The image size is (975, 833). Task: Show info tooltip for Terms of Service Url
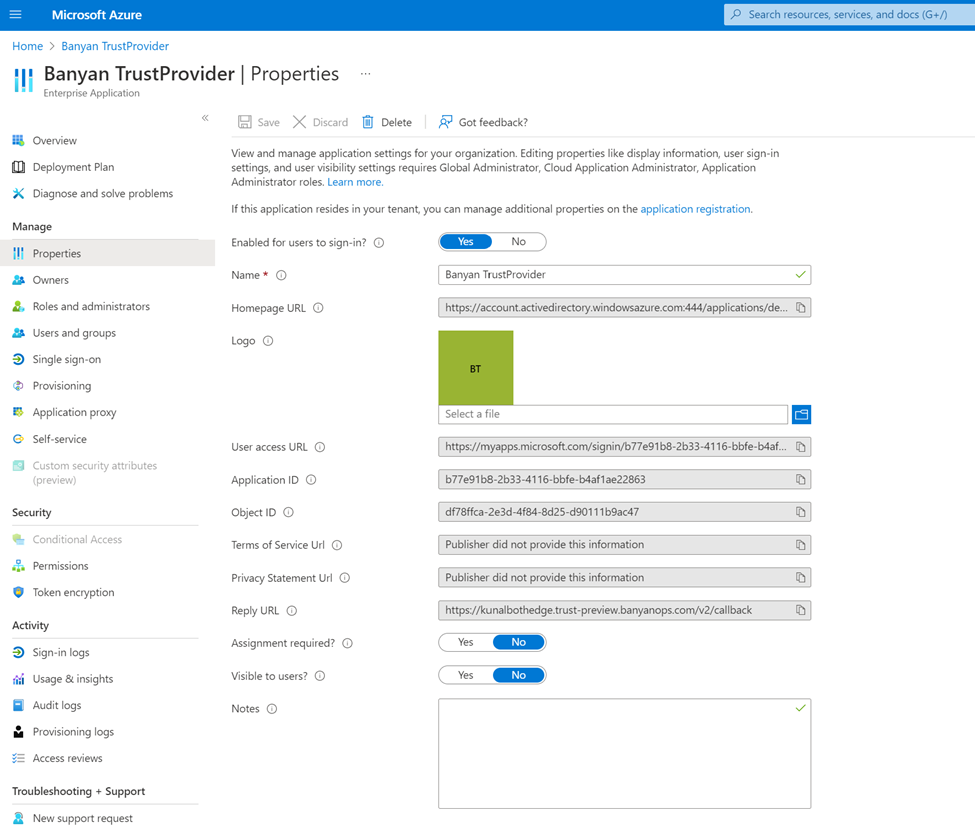click(x=337, y=545)
